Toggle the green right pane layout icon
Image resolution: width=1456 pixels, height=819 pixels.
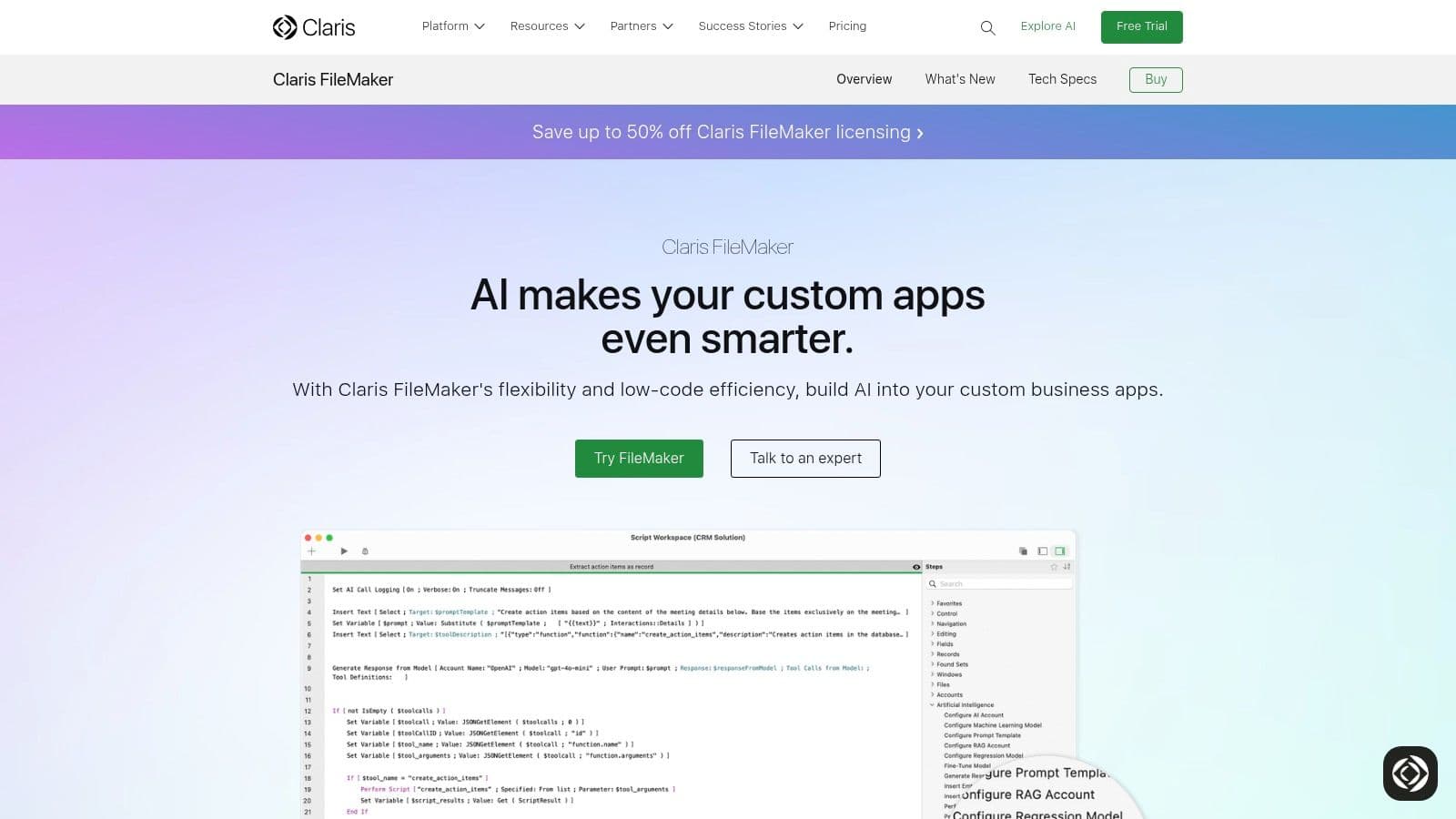coord(1060,551)
